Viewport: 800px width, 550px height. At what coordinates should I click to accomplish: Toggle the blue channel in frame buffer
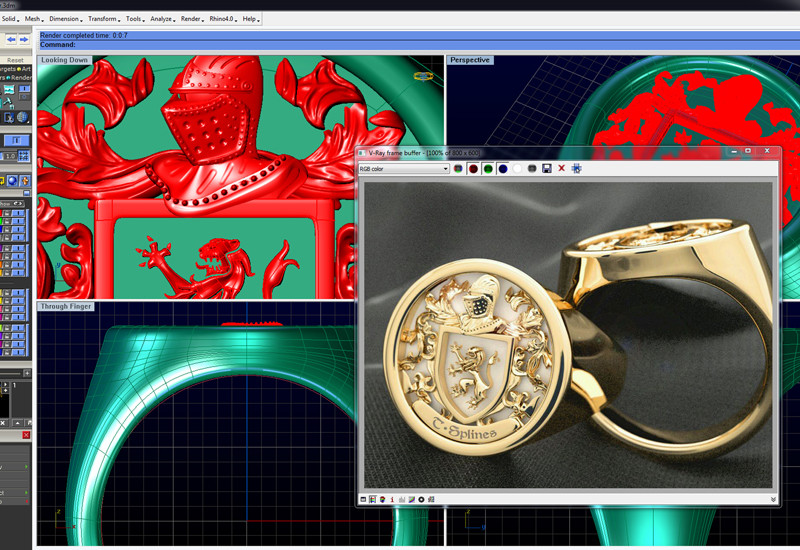click(x=503, y=169)
